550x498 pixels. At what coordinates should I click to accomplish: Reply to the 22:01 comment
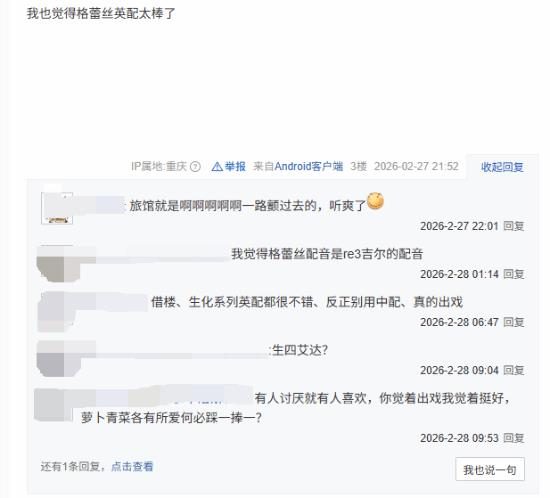point(514,226)
